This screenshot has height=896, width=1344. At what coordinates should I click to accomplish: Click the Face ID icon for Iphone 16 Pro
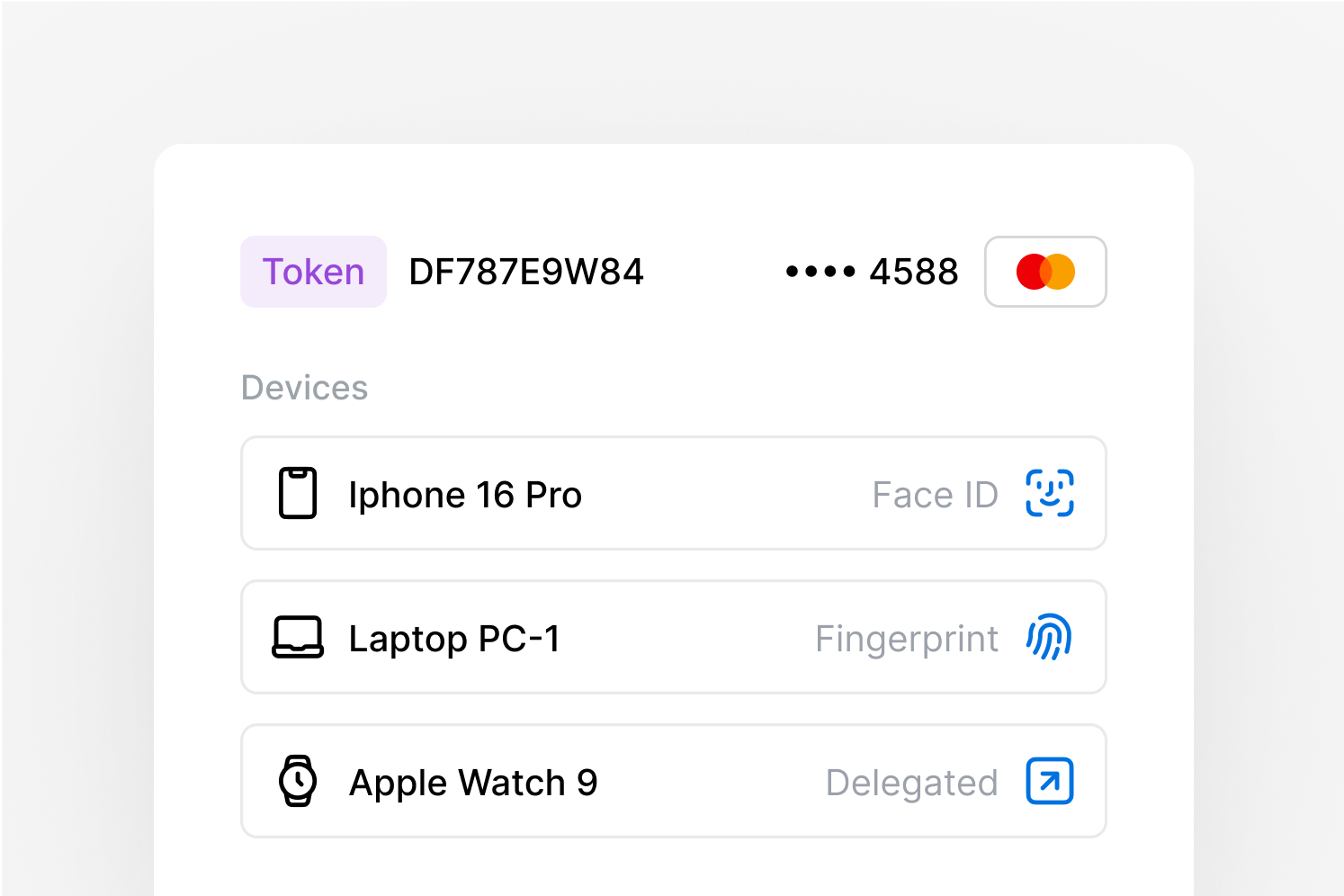pos(1049,493)
